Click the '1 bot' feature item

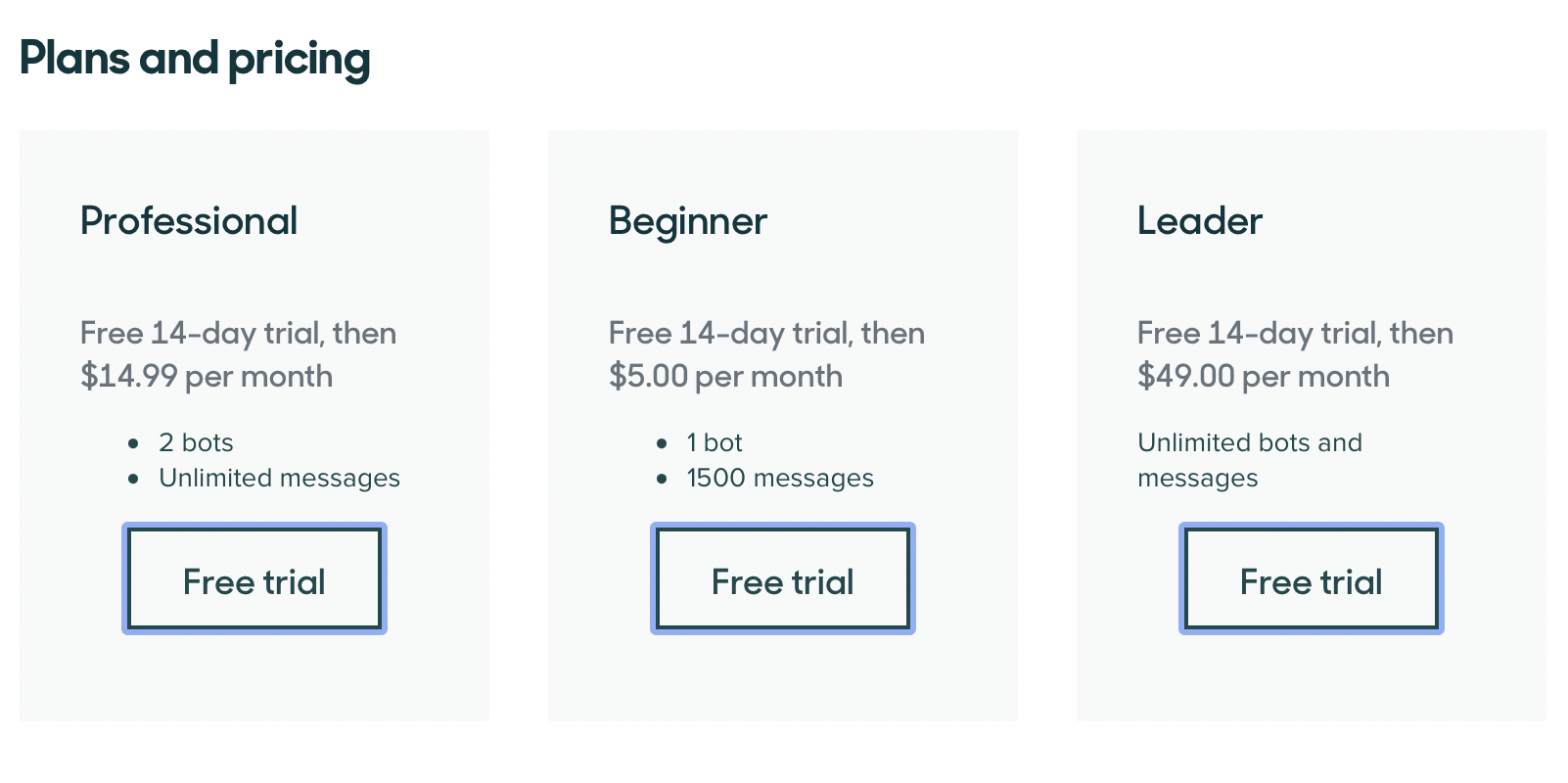[x=715, y=442]
